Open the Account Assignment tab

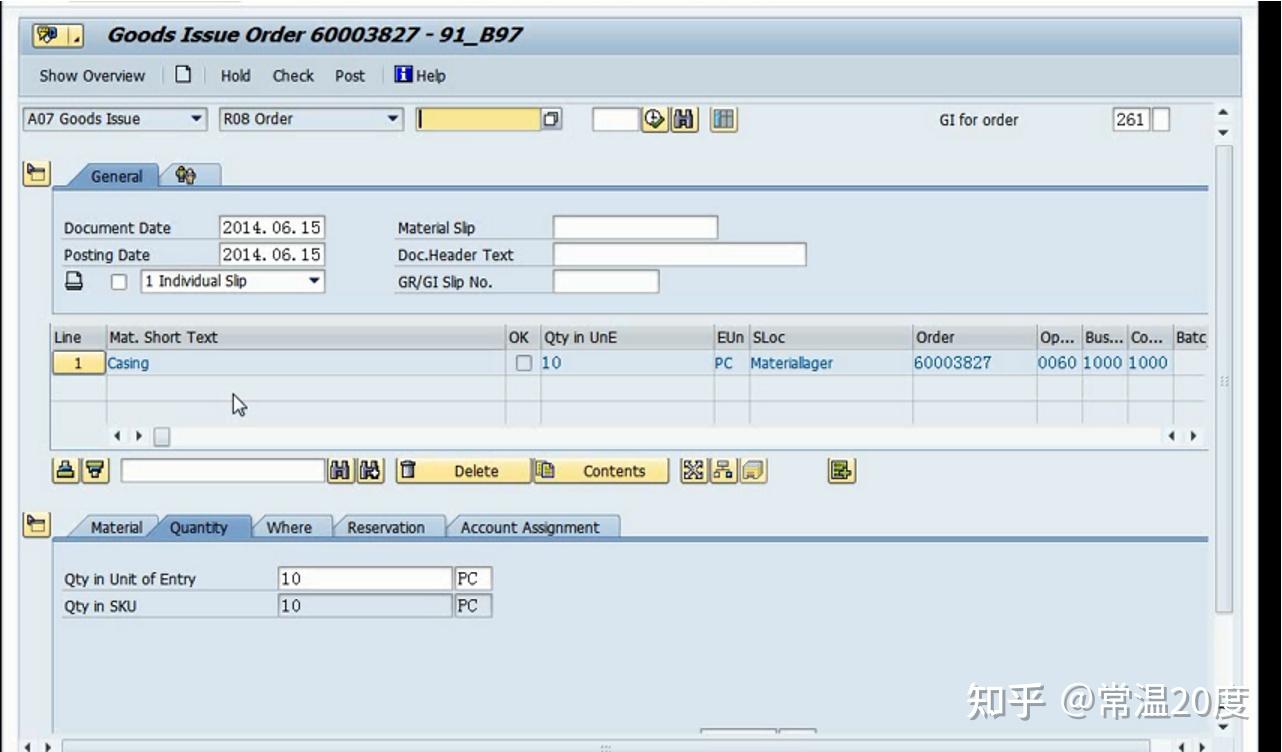(x=534, y=527)
